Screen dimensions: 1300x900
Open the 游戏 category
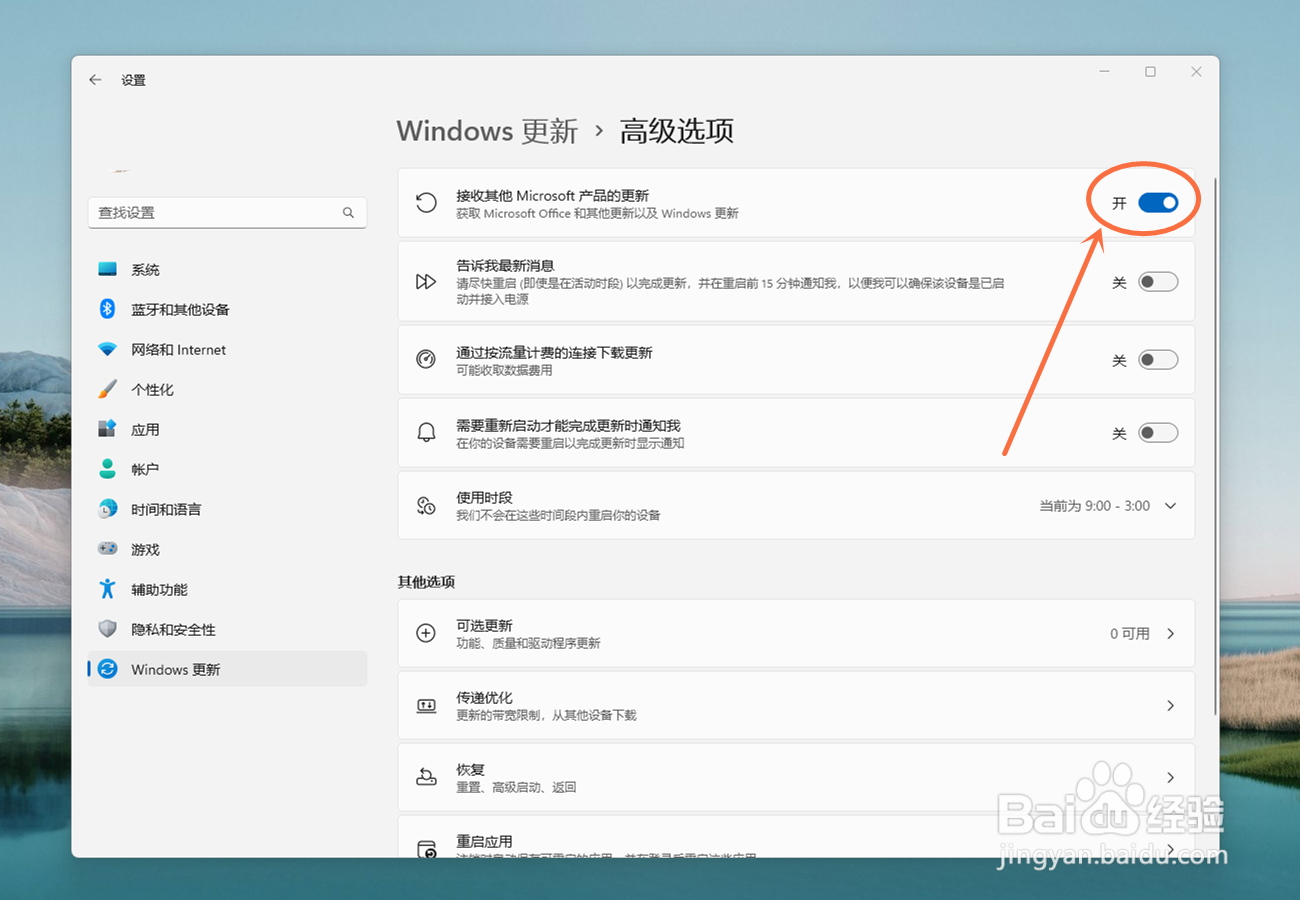227,549
